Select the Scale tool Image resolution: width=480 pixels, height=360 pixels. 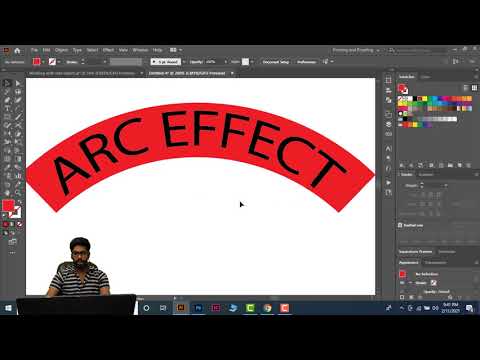coord(18,134)
